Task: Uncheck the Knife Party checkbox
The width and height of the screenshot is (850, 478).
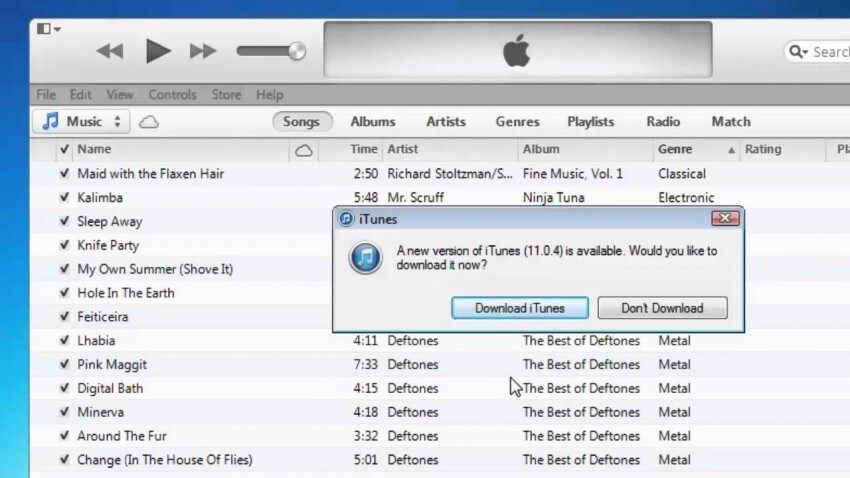Action: tap(64, 245)
